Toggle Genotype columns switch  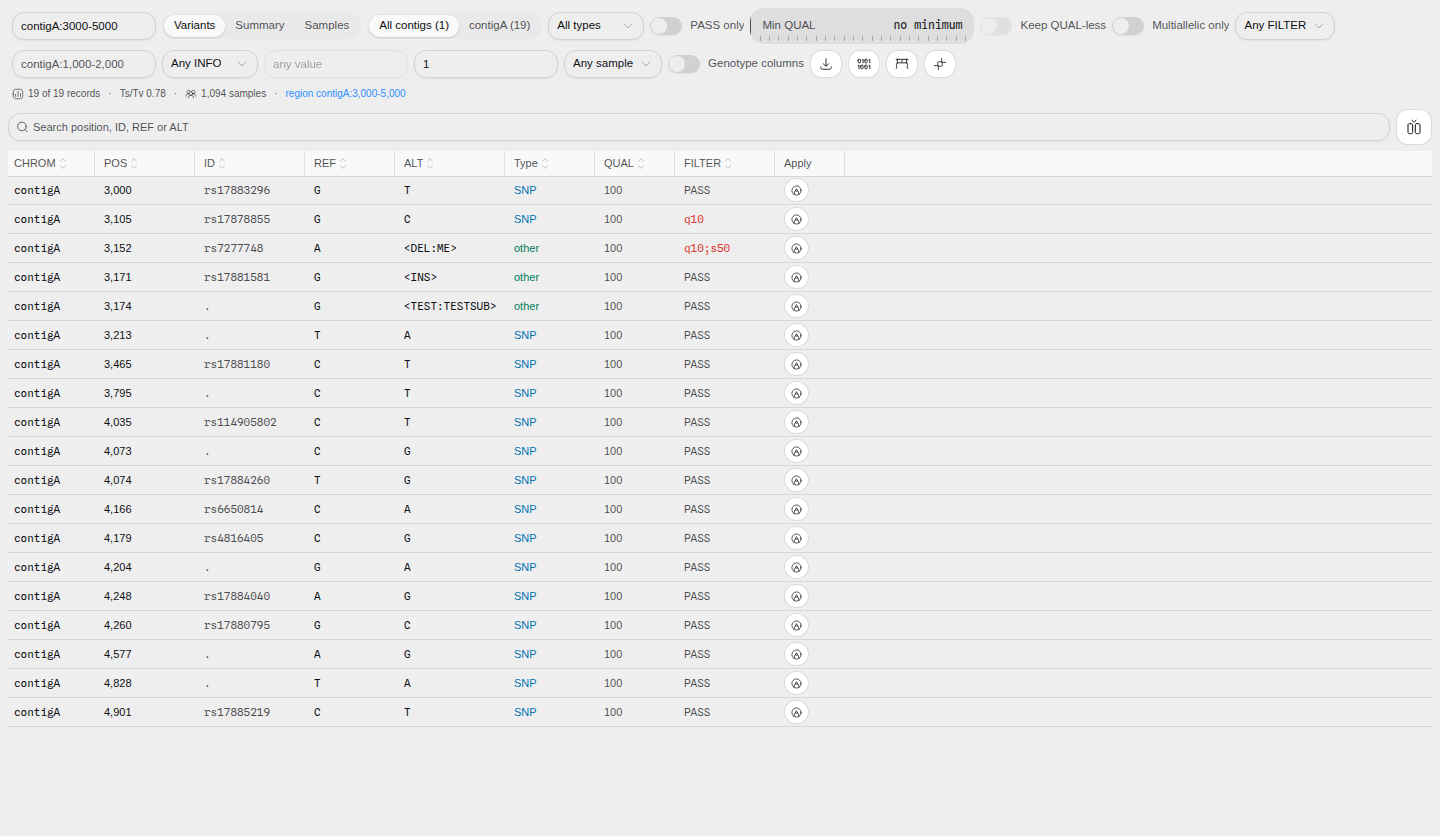tap(684, 64)
